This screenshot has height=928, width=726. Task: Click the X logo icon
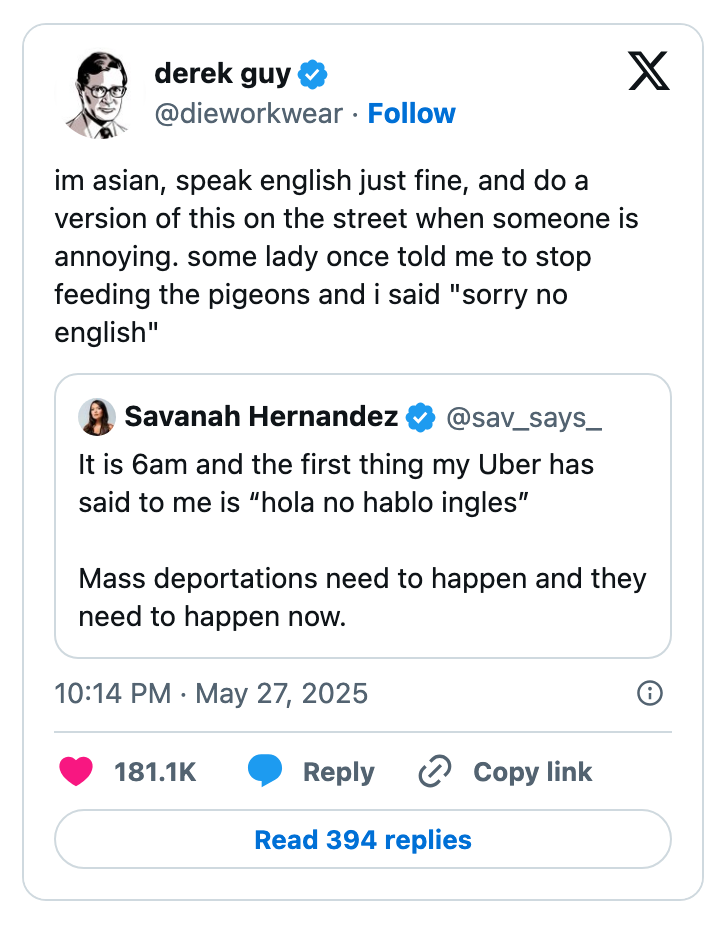(x=648, y=72)
